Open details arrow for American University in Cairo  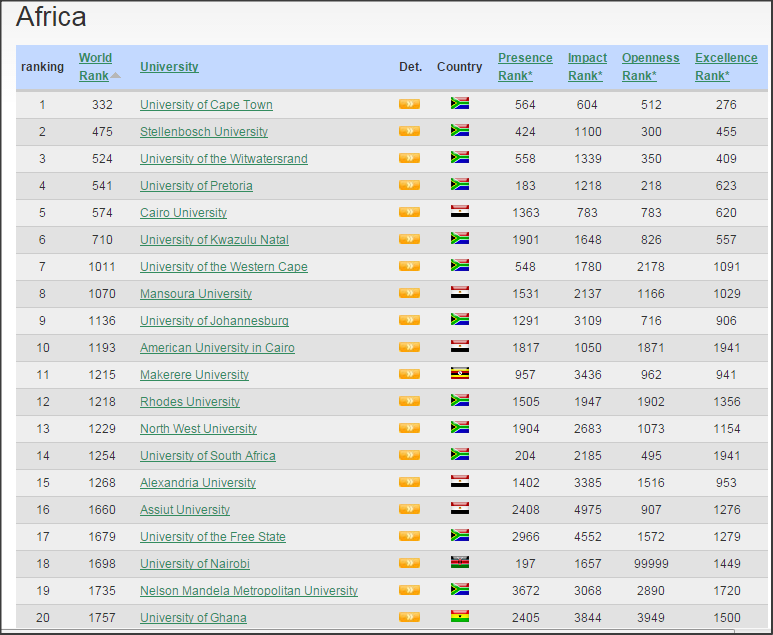tap(409, 347)
